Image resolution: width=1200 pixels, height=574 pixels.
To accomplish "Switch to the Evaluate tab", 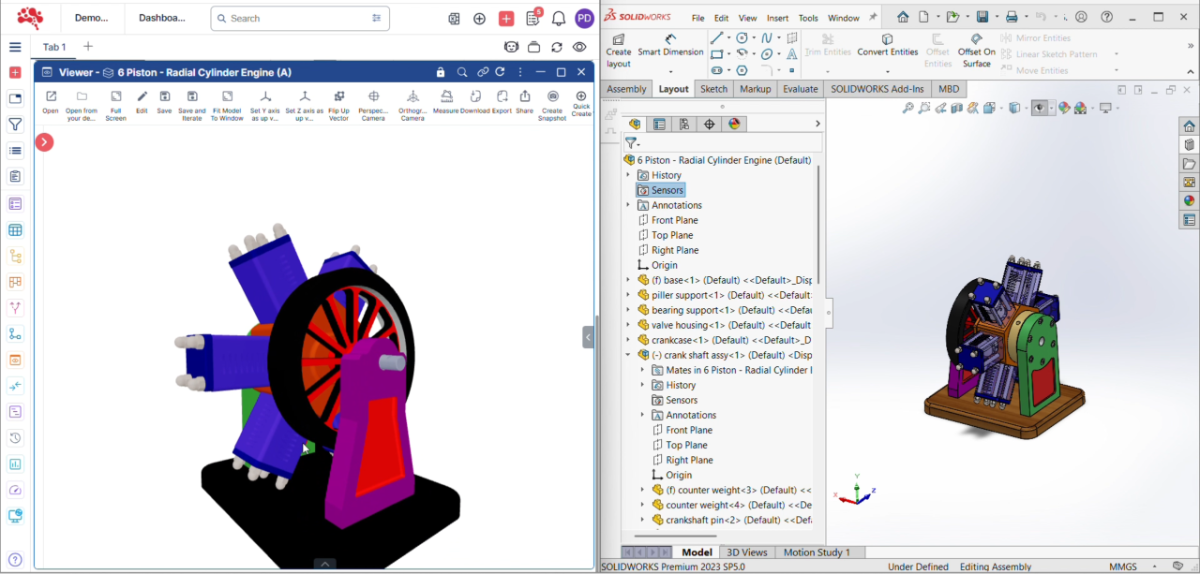I will 800,89.
